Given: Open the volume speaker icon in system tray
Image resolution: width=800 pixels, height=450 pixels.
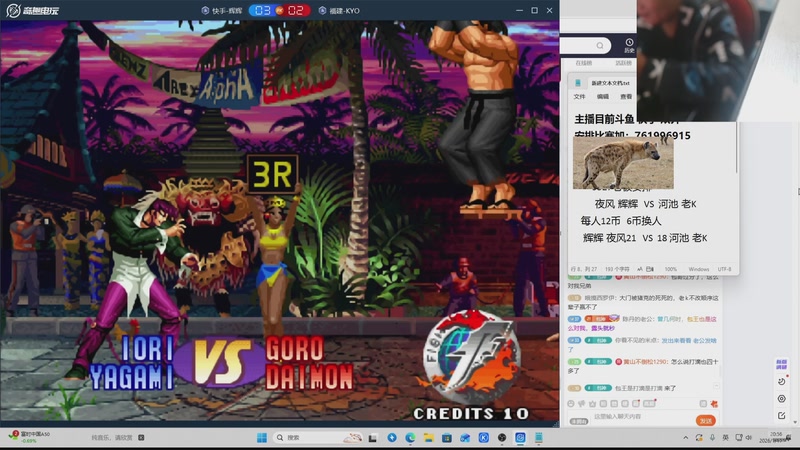Looking at the screenshot, I should [x=749, y=438].
